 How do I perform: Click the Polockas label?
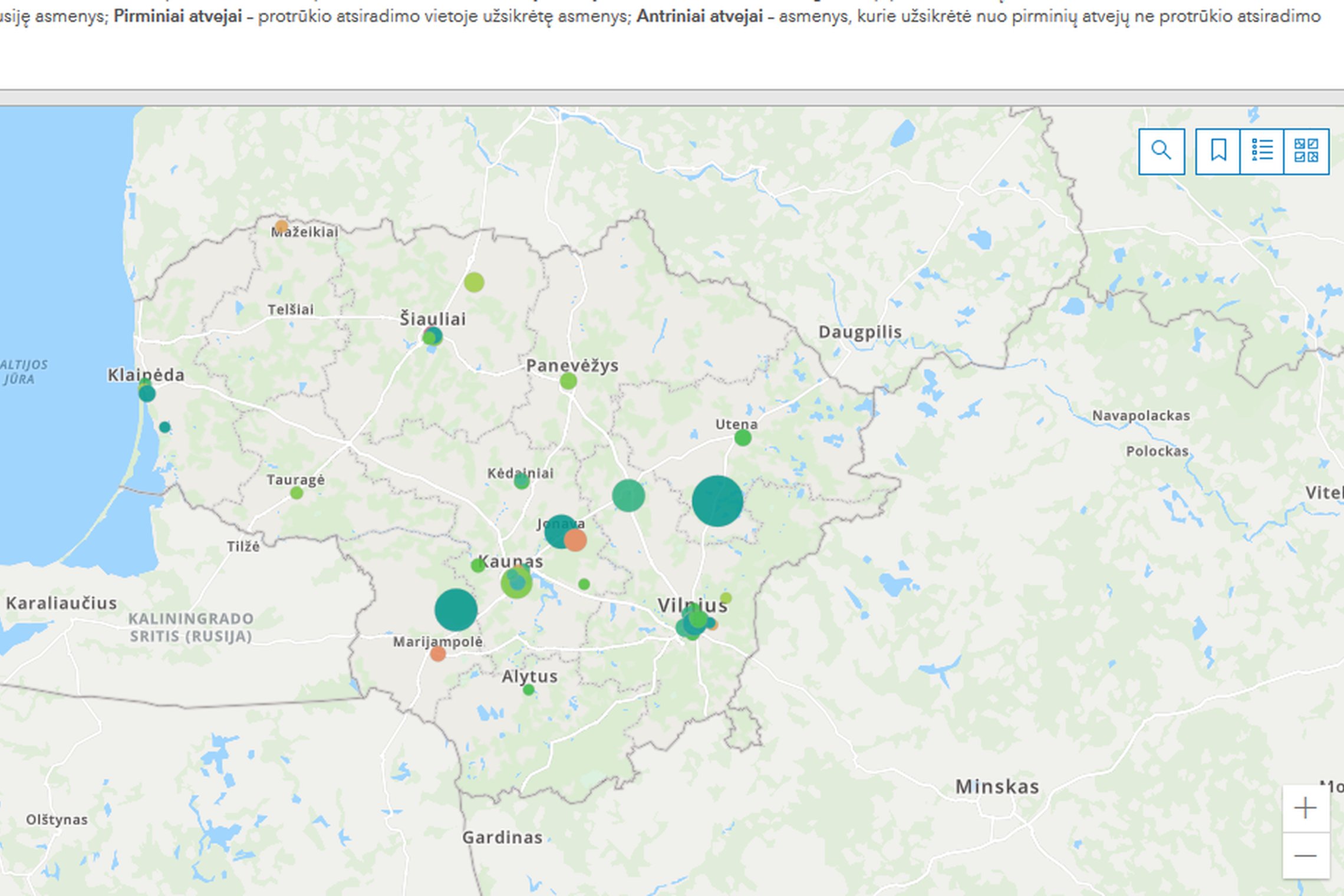[1157, 451]
